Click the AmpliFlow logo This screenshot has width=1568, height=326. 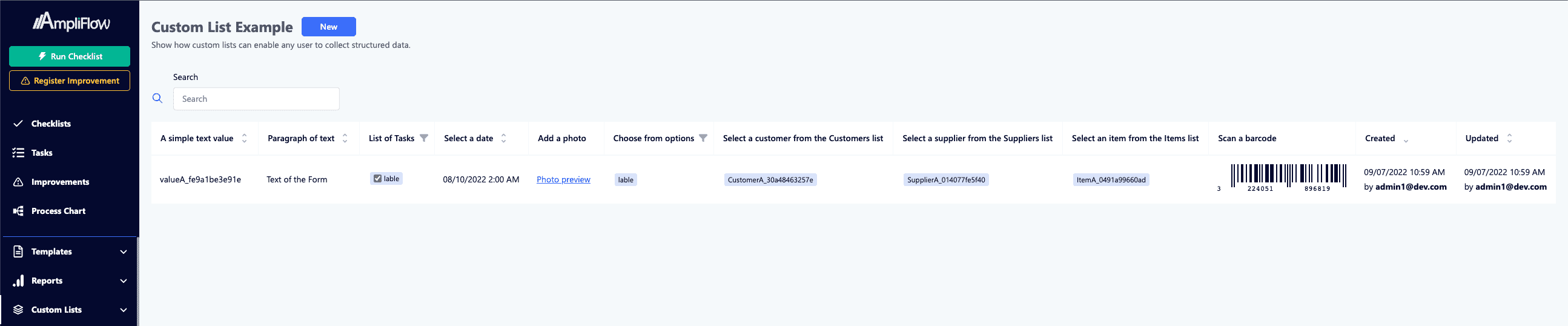pos(71,22)
